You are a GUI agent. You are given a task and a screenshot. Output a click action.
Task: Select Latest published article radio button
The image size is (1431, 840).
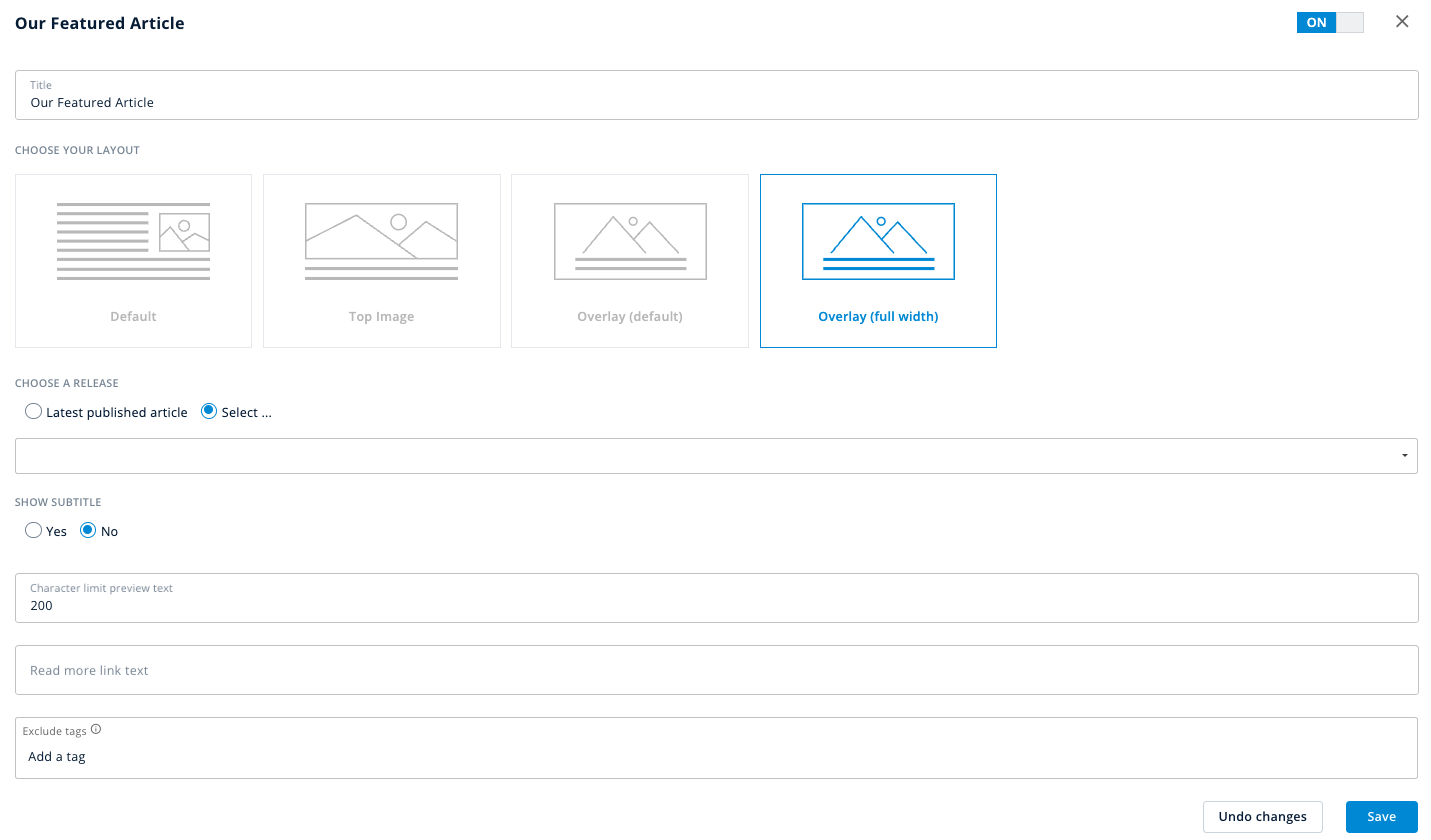[34, 411]
